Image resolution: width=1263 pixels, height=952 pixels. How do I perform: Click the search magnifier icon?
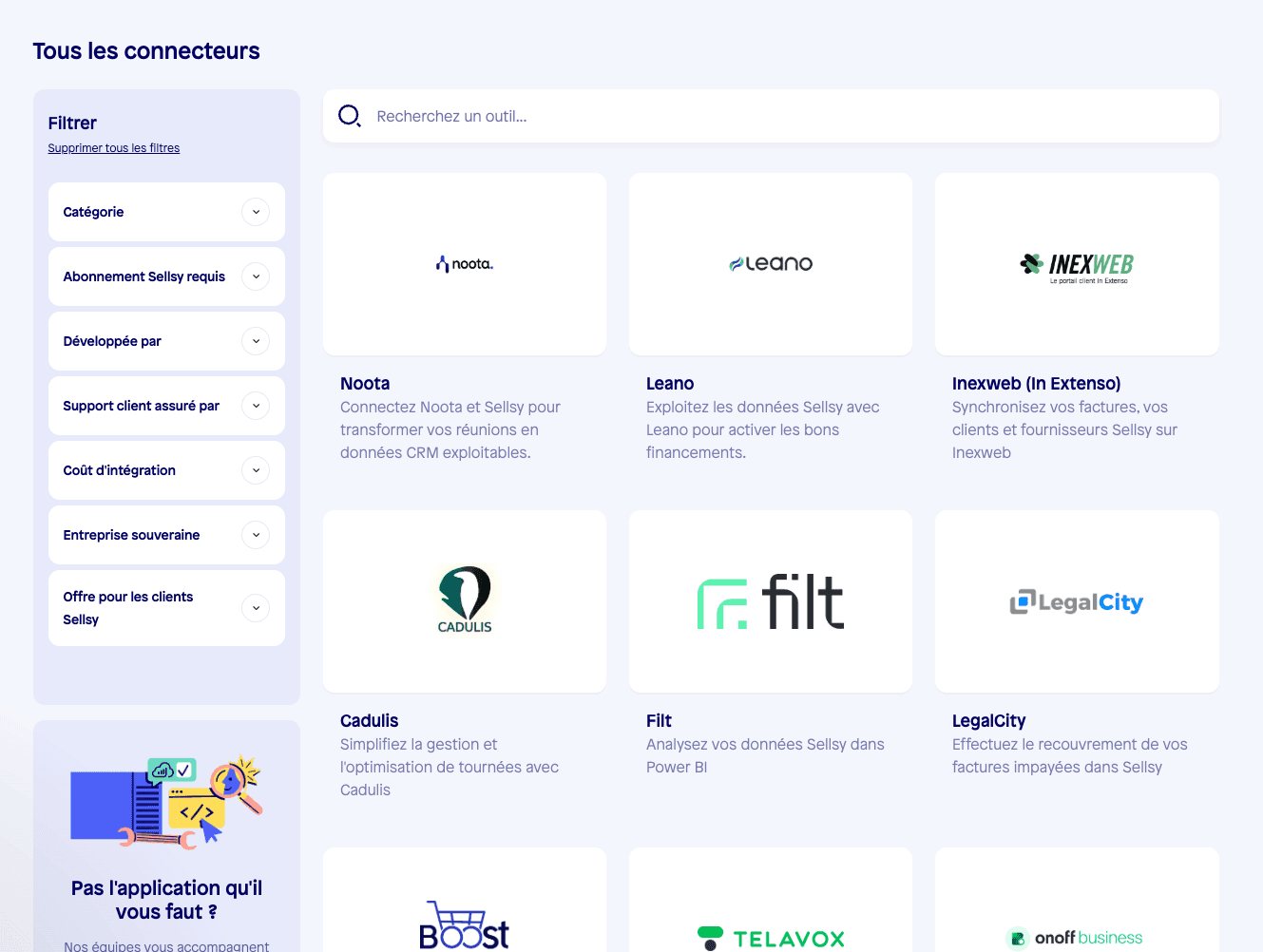349,115
